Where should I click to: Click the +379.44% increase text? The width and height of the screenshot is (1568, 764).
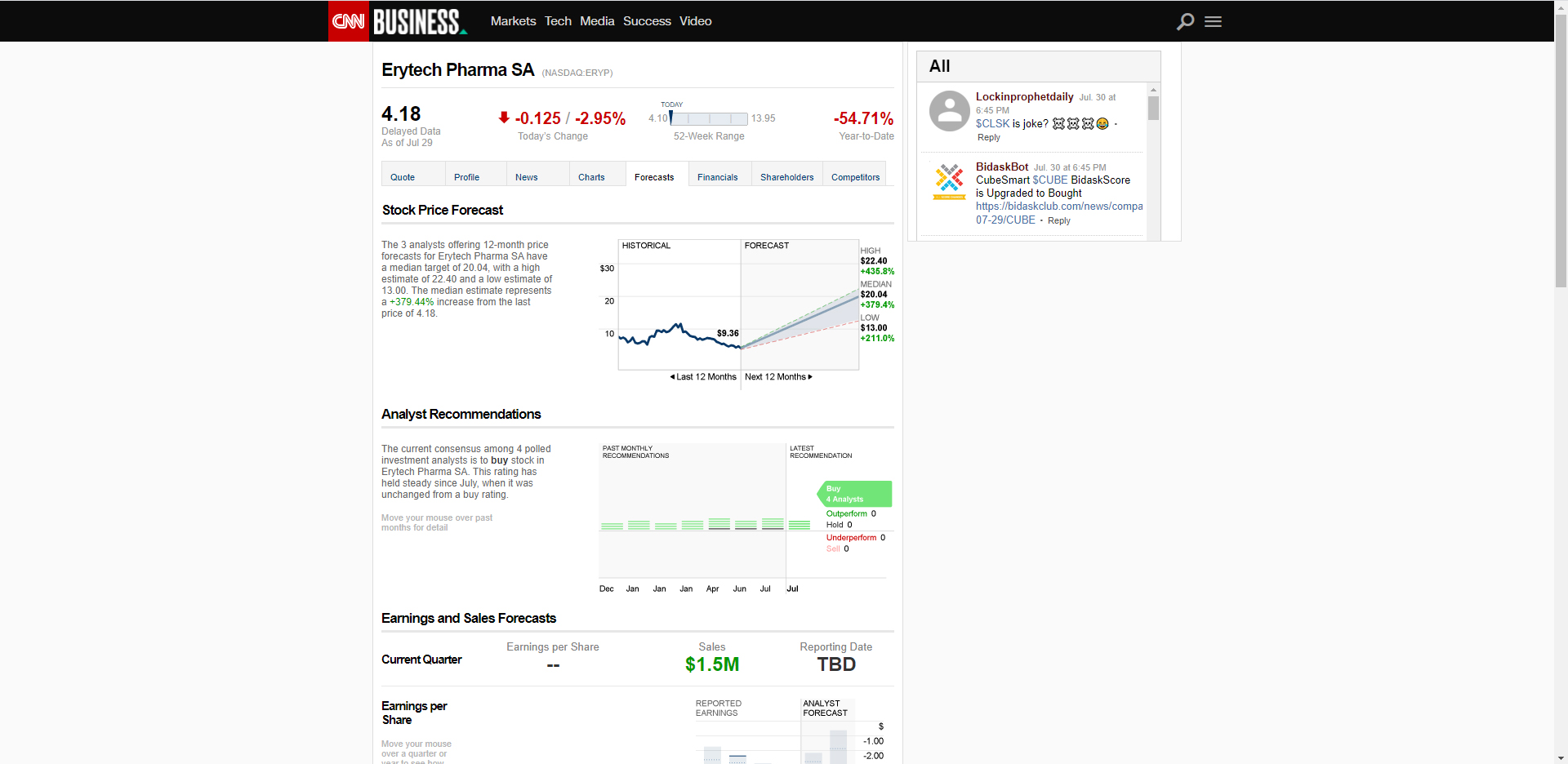tap(412, 302)
